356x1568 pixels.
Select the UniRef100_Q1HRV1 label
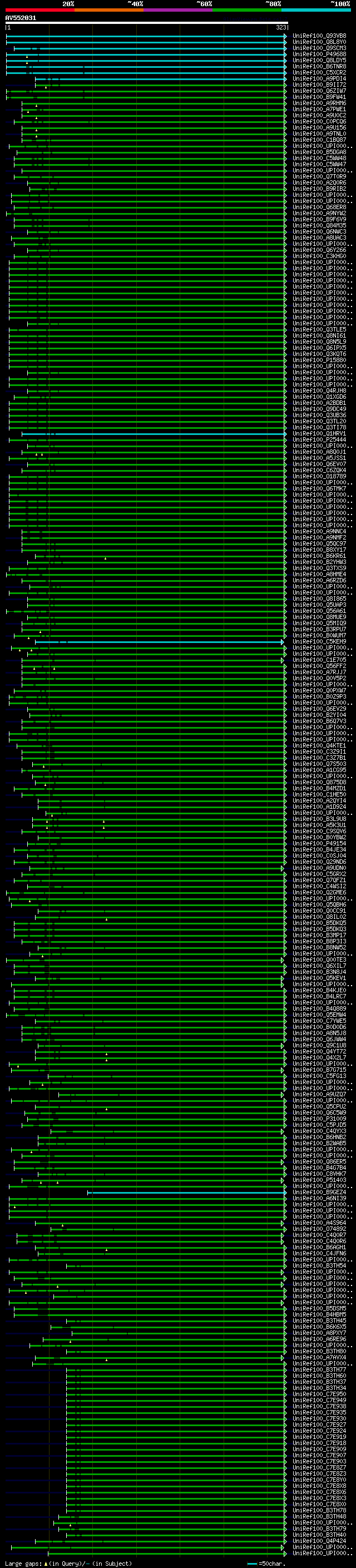319,434
